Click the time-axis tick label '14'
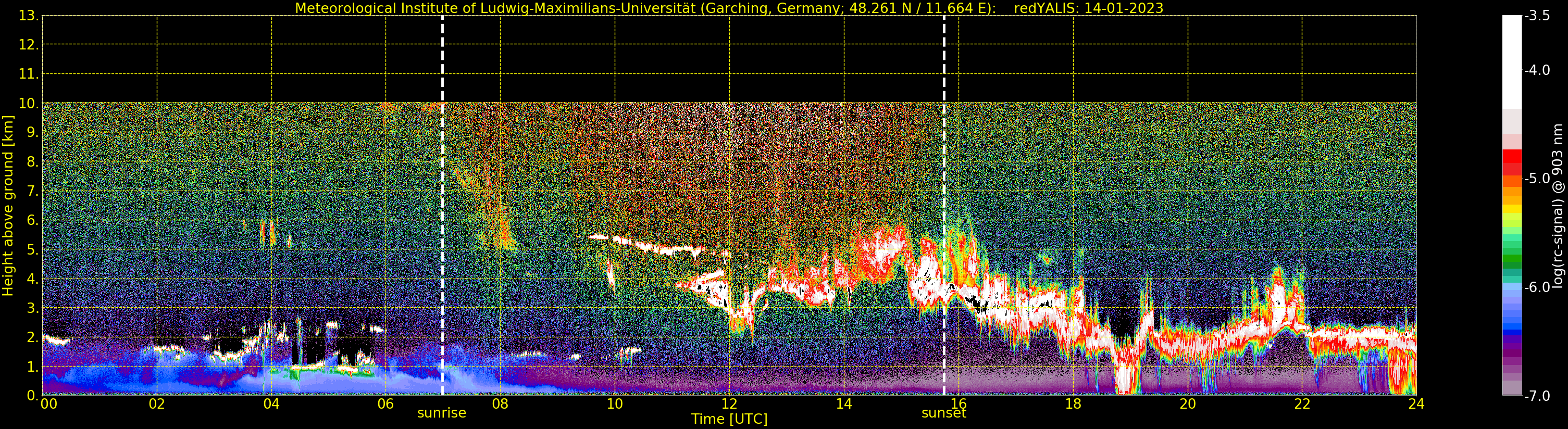This screenshot has height=429, width=1568. 844,404
